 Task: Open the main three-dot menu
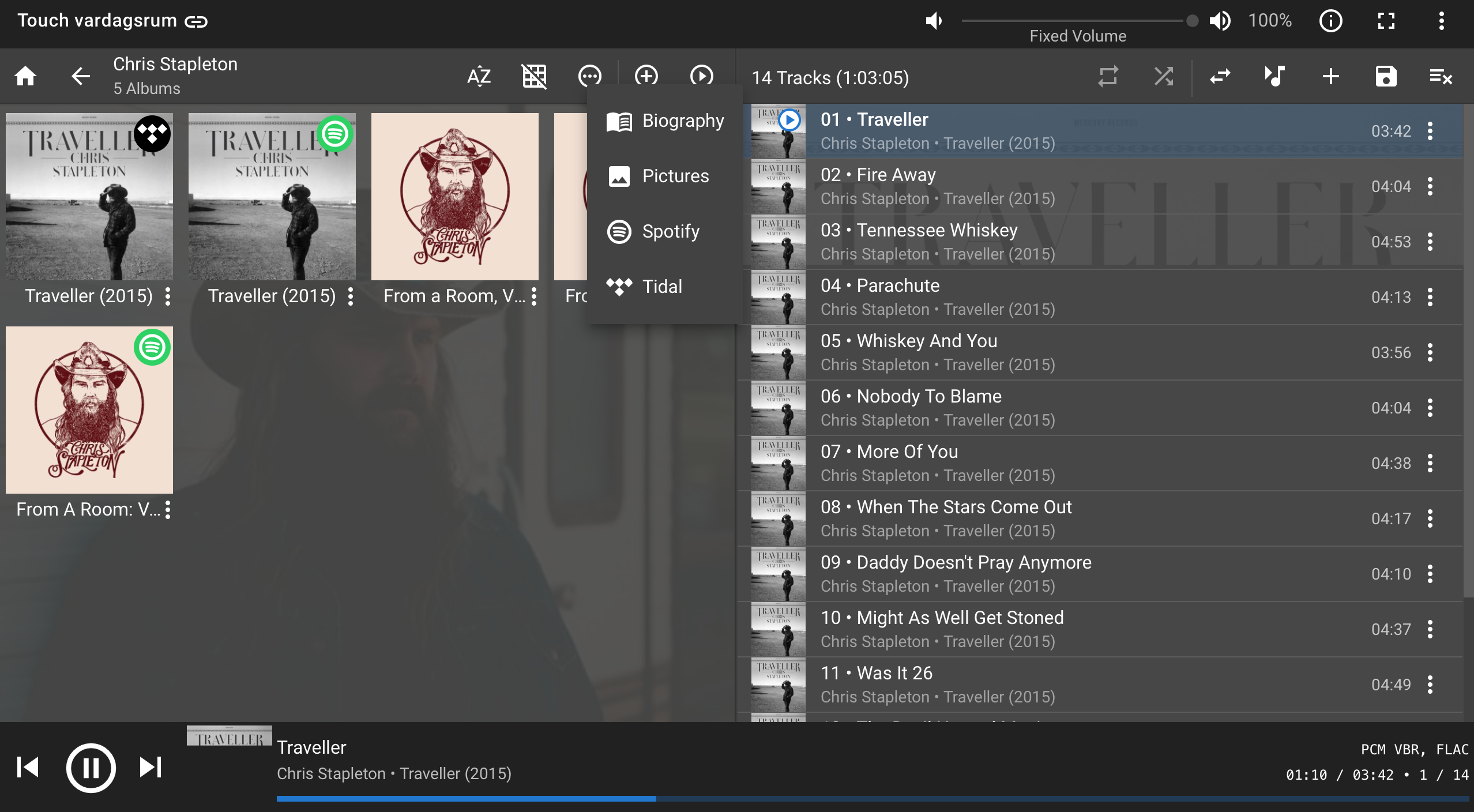pyautogui.click(x=1442, y=21)
